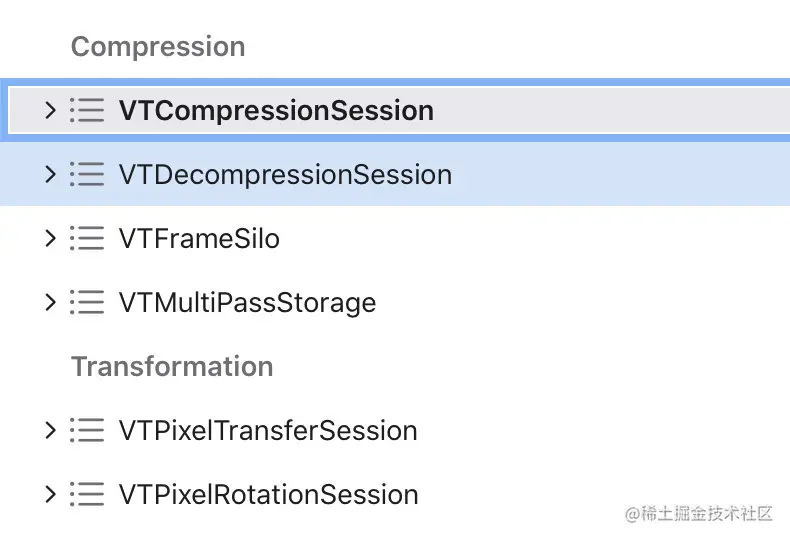This screenshot has width=790, height=540.
Task: Select the VTPixelTransferSession item
Action: pyautogui.click(x=268, y=431)
